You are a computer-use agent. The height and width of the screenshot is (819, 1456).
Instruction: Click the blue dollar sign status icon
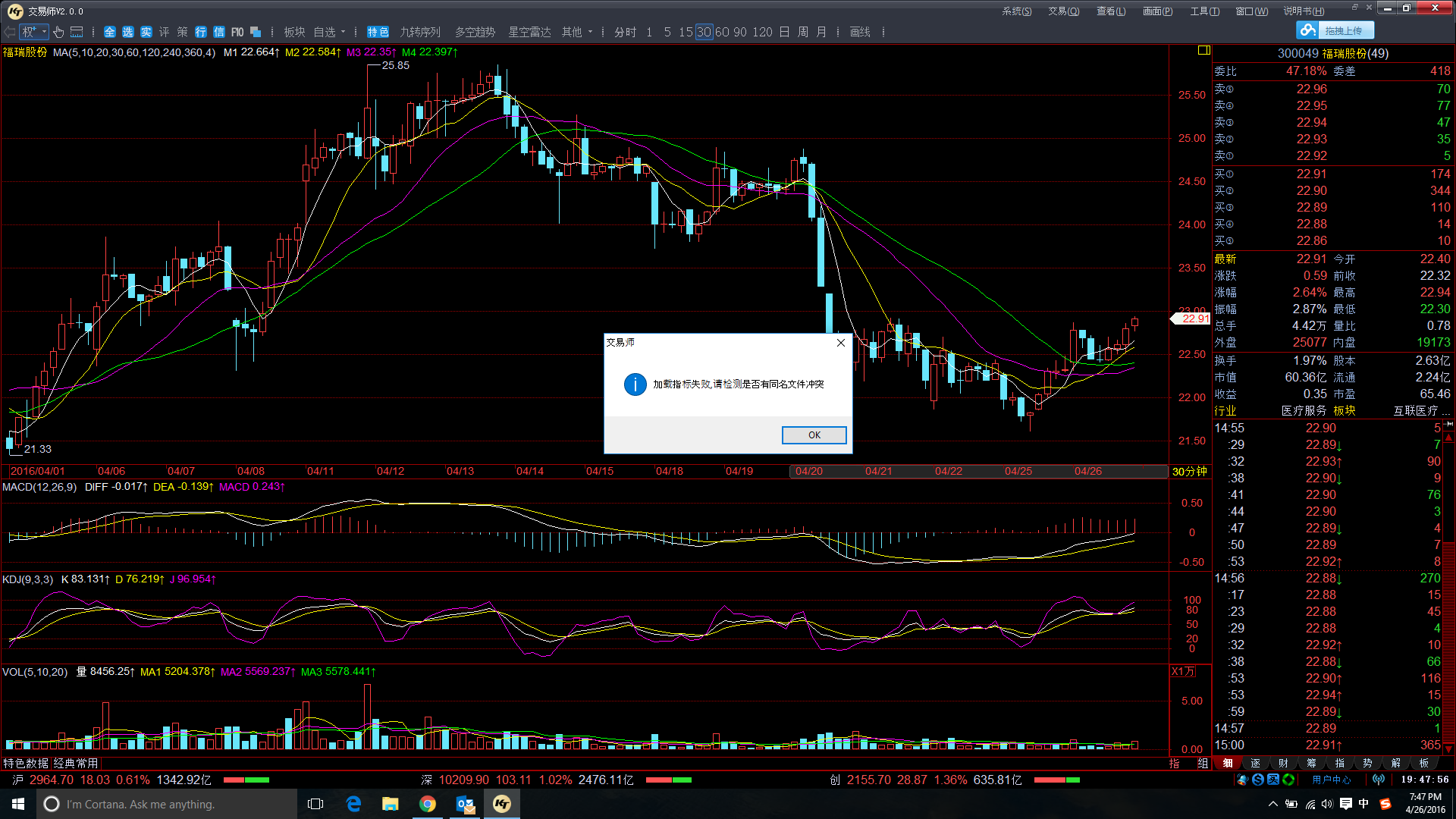pyautogui.click(x=1258, y=780)
